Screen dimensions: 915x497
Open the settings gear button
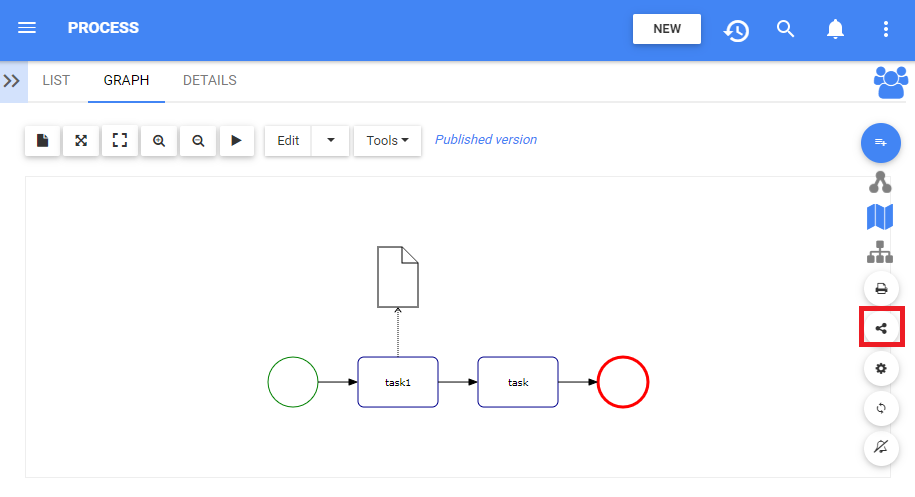tap(881, 368)
